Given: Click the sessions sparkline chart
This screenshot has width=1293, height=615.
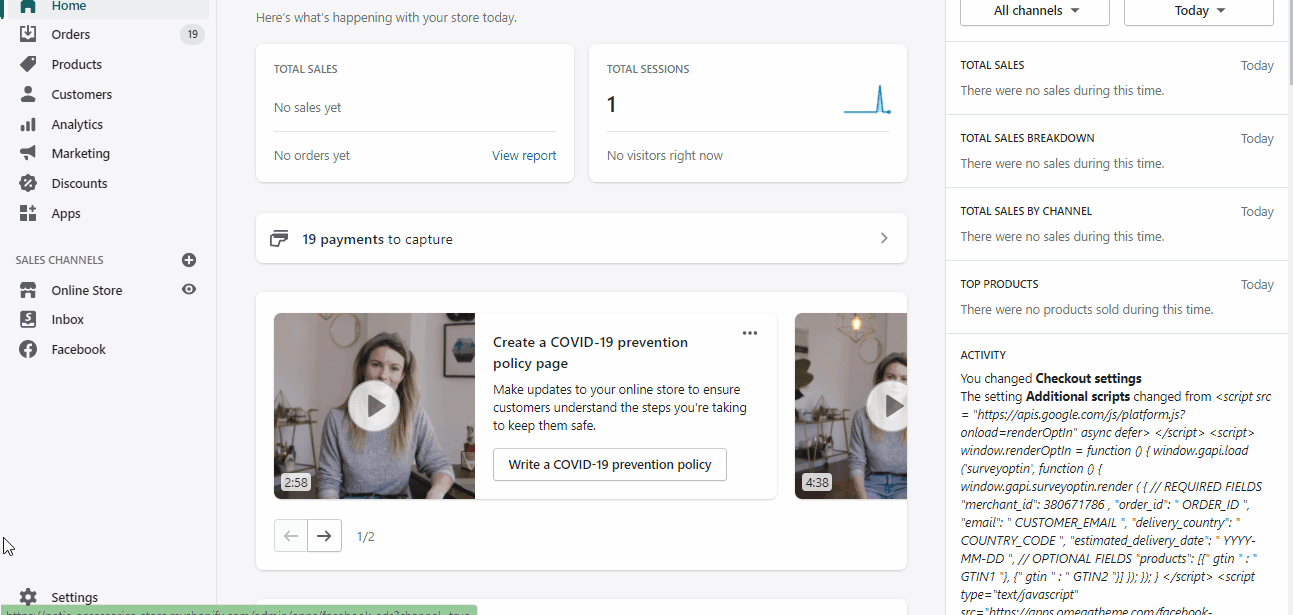Looking at the screenshot, I should point(867,100).
